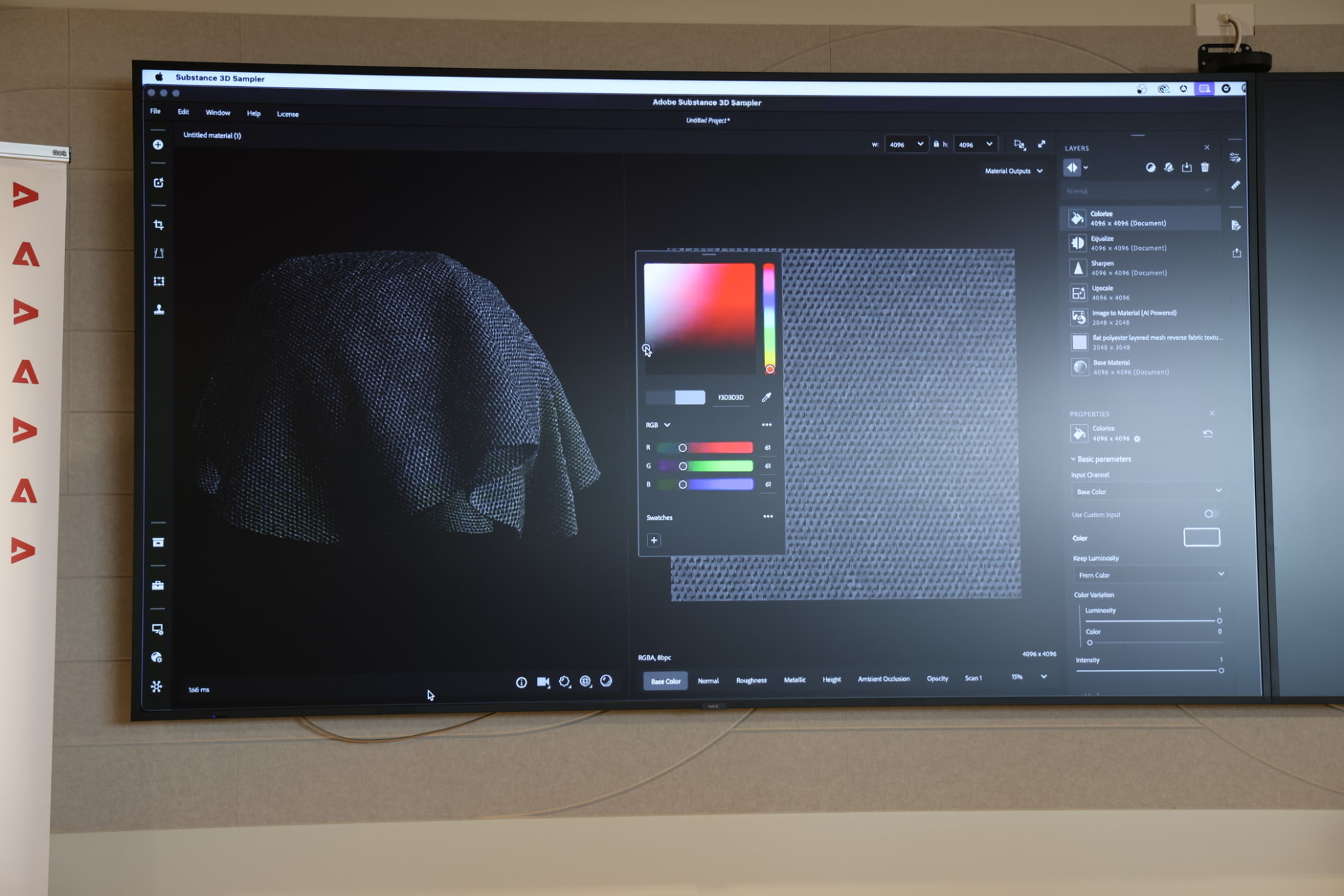Click the delete layer trash icon
The image size is (1344, 896).
(1205, 167)
